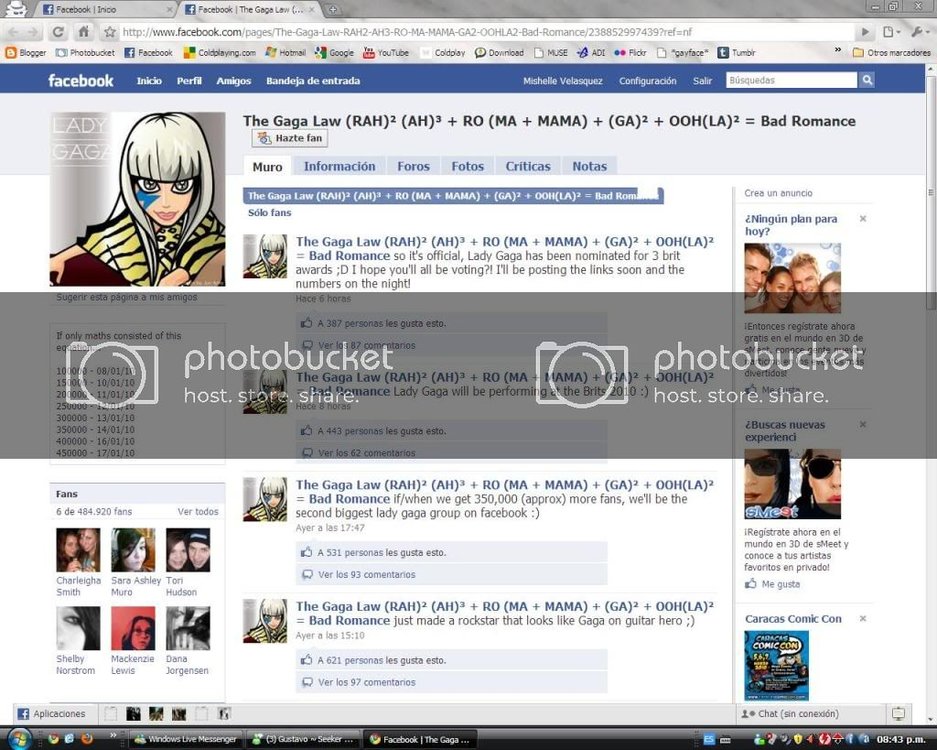Open Charleigha Smith fan photo
Image resolution: width=937 pixels, height=750 pixels.
78,550
